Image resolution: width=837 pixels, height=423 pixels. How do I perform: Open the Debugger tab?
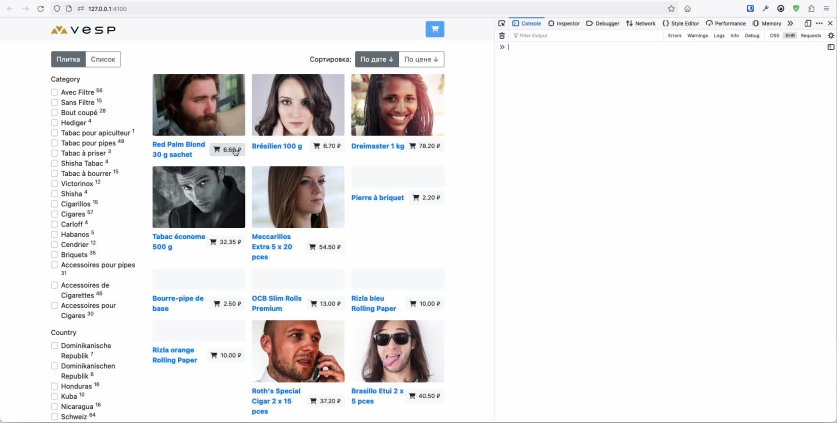click(603, 24)
